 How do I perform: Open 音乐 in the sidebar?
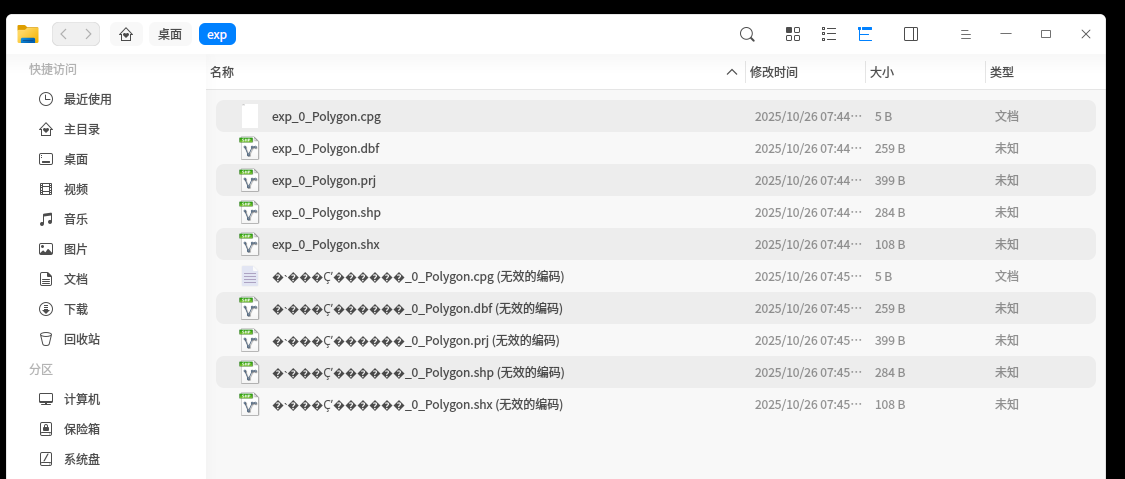click(105, 219)
